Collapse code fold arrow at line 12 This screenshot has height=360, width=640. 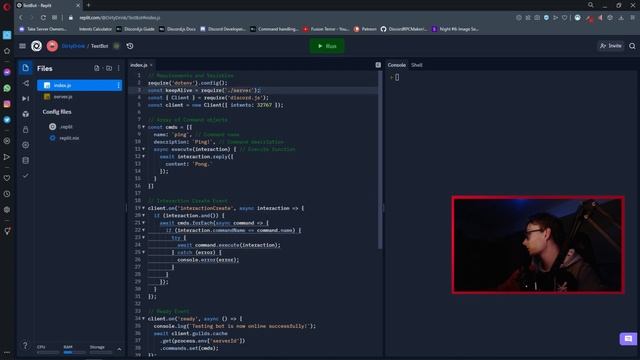coord(144,156)
